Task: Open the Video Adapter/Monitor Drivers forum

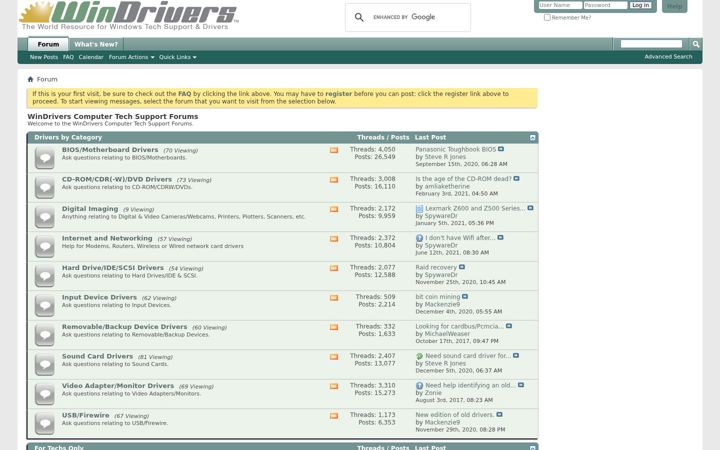Action: pos(118,386)
